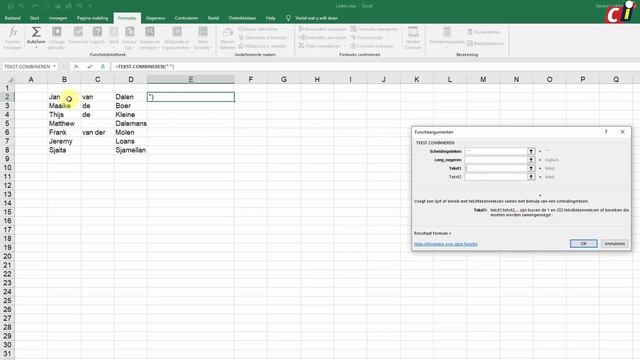The height and width of the screenshot is (360, 640).
Task: Switch to the Start tab
Action: click(35, 18)
